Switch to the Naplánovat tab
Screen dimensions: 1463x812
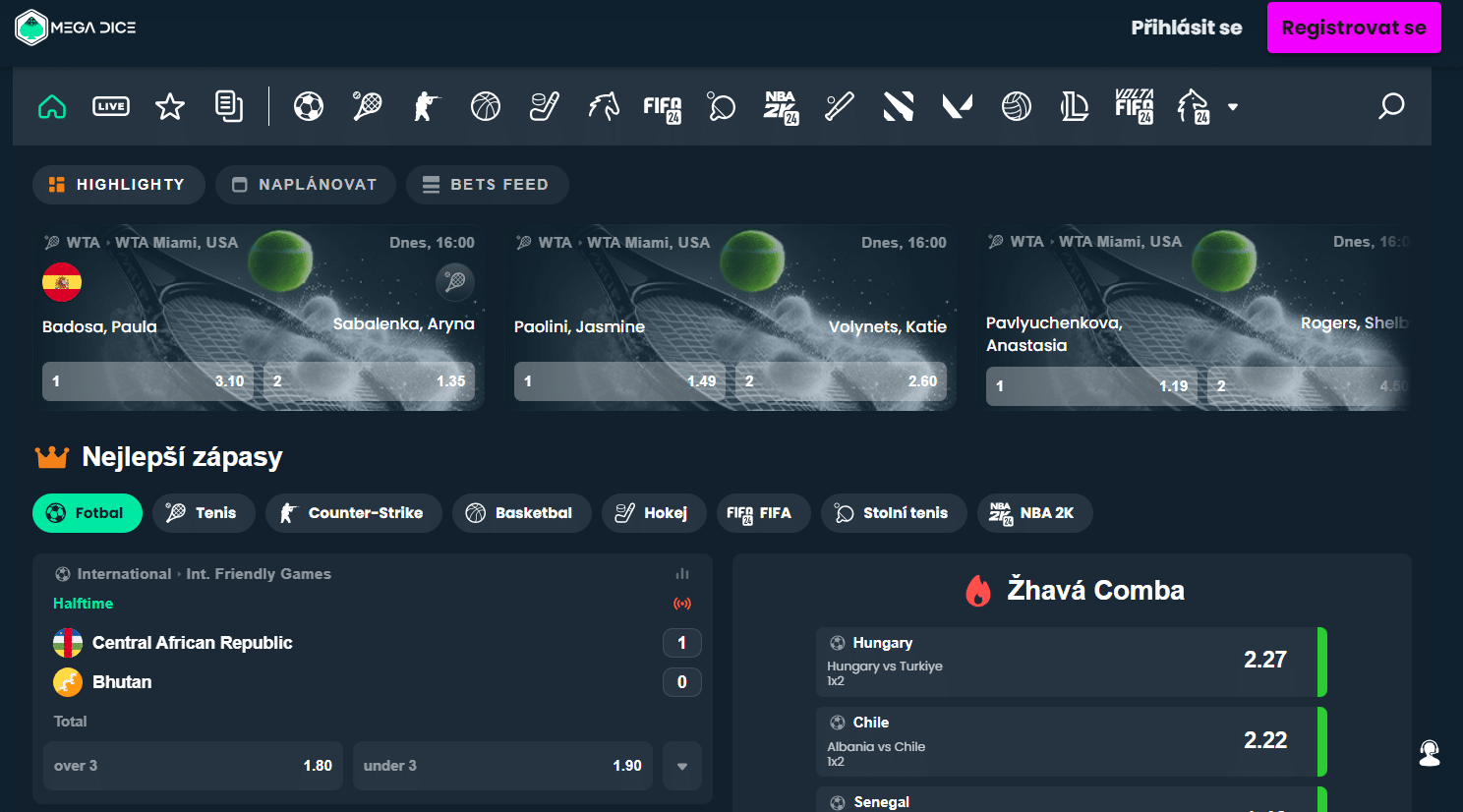pyautogui.click(x=306, y=185)
